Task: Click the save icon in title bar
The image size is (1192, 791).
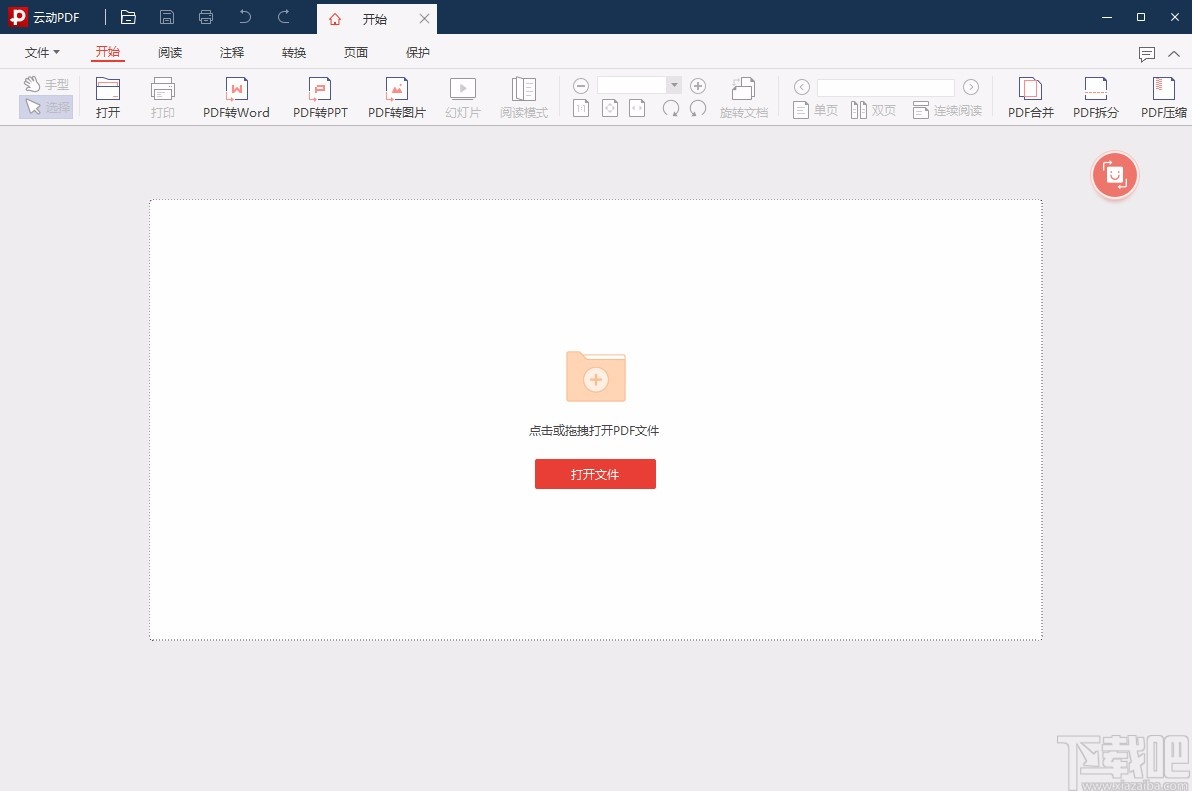Action: click(166, 17)
